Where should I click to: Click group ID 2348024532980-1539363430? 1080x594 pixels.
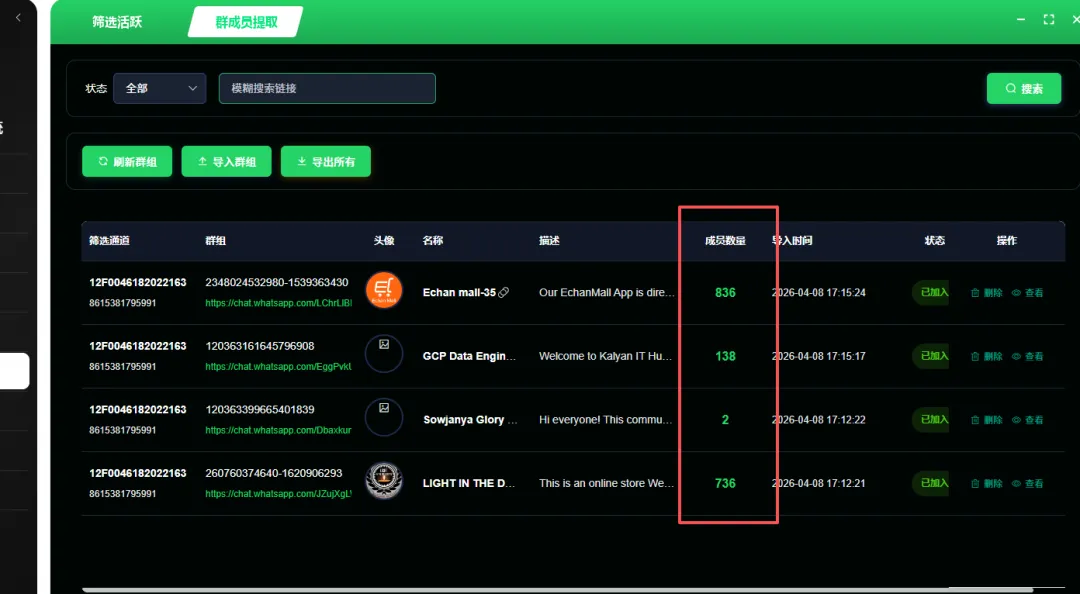[277, 283]
